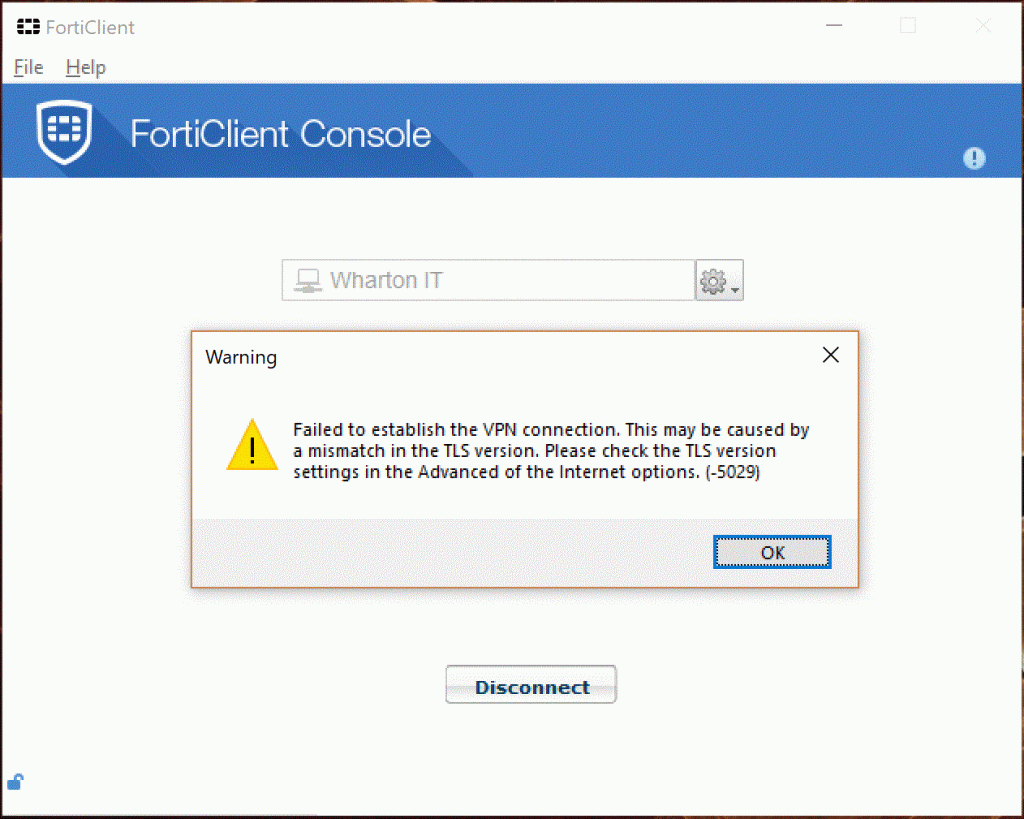Click the blue exclamation alert icon
This screenshot has width=1024, height=819.
pyautogui.click(x=974, y=158)
